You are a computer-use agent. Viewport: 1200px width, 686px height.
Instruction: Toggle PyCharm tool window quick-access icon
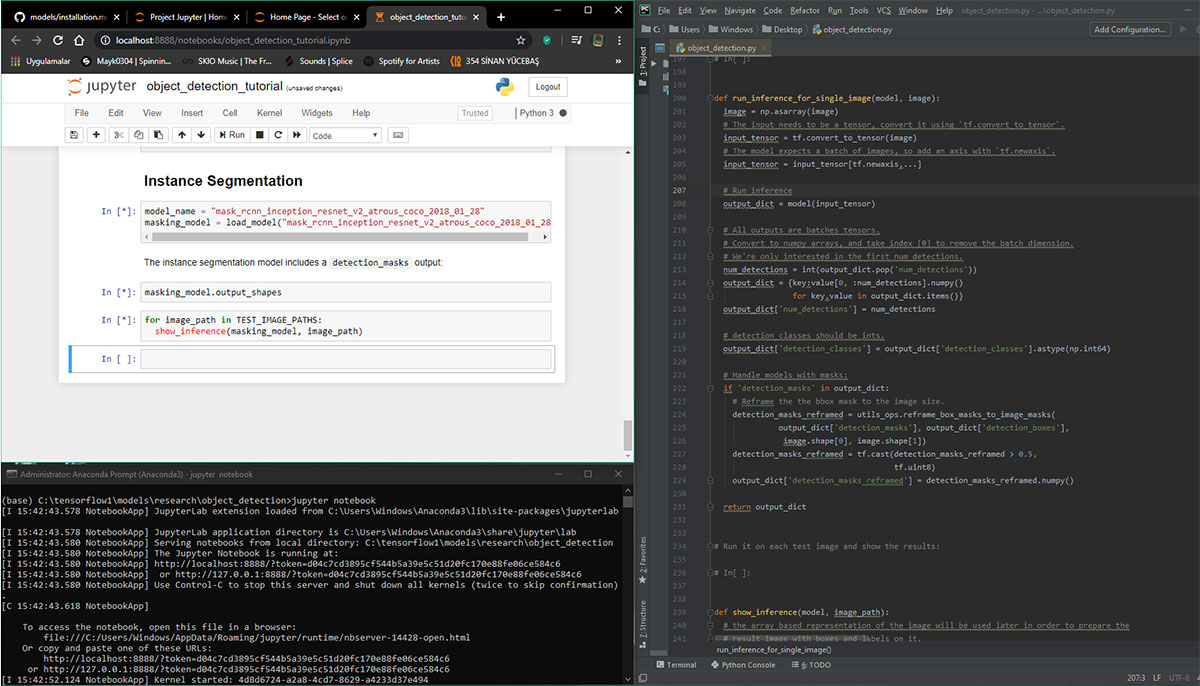click(x=645, y=678)
